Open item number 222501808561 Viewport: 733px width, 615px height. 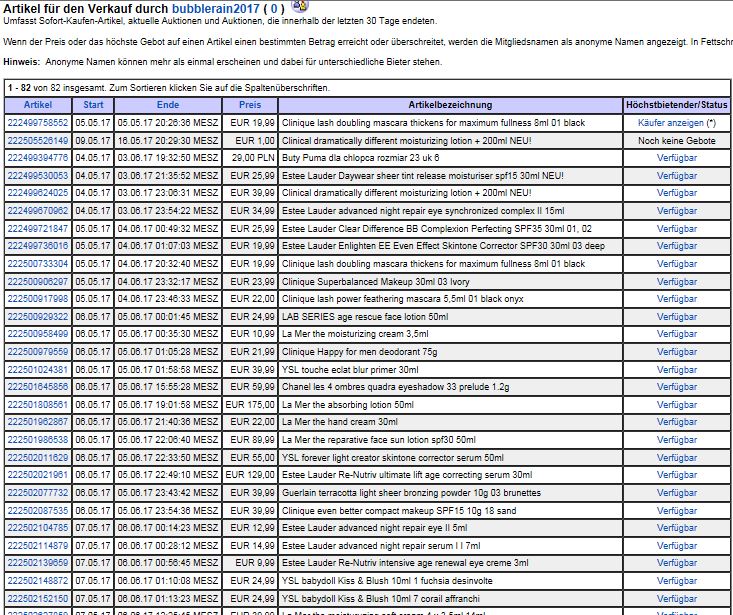point(38,405)
